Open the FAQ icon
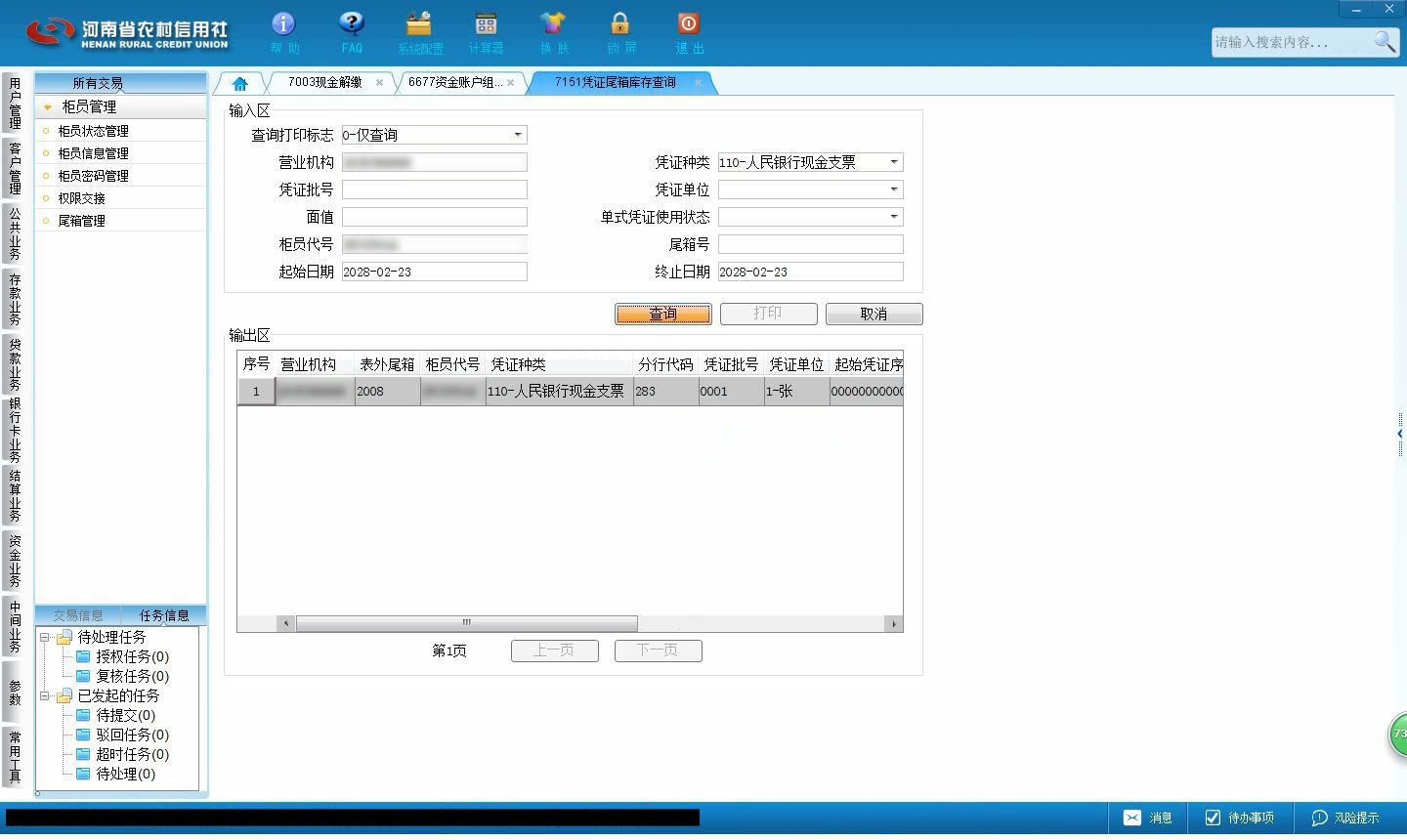Image resolution: width=1407 pixels, height=840 pixels. [352, 32]
